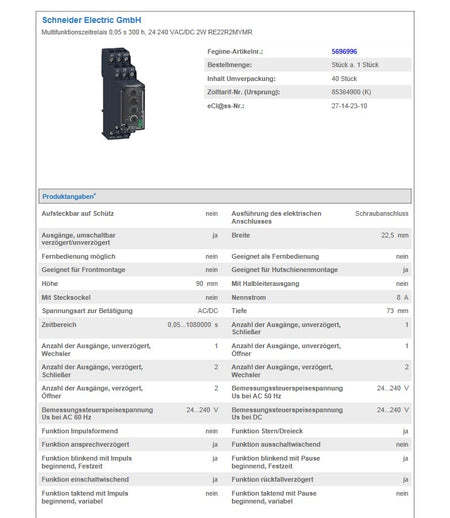
Task: Click 'Funktion taktend mit Pause beginnend' label
Action: point(274,497)
